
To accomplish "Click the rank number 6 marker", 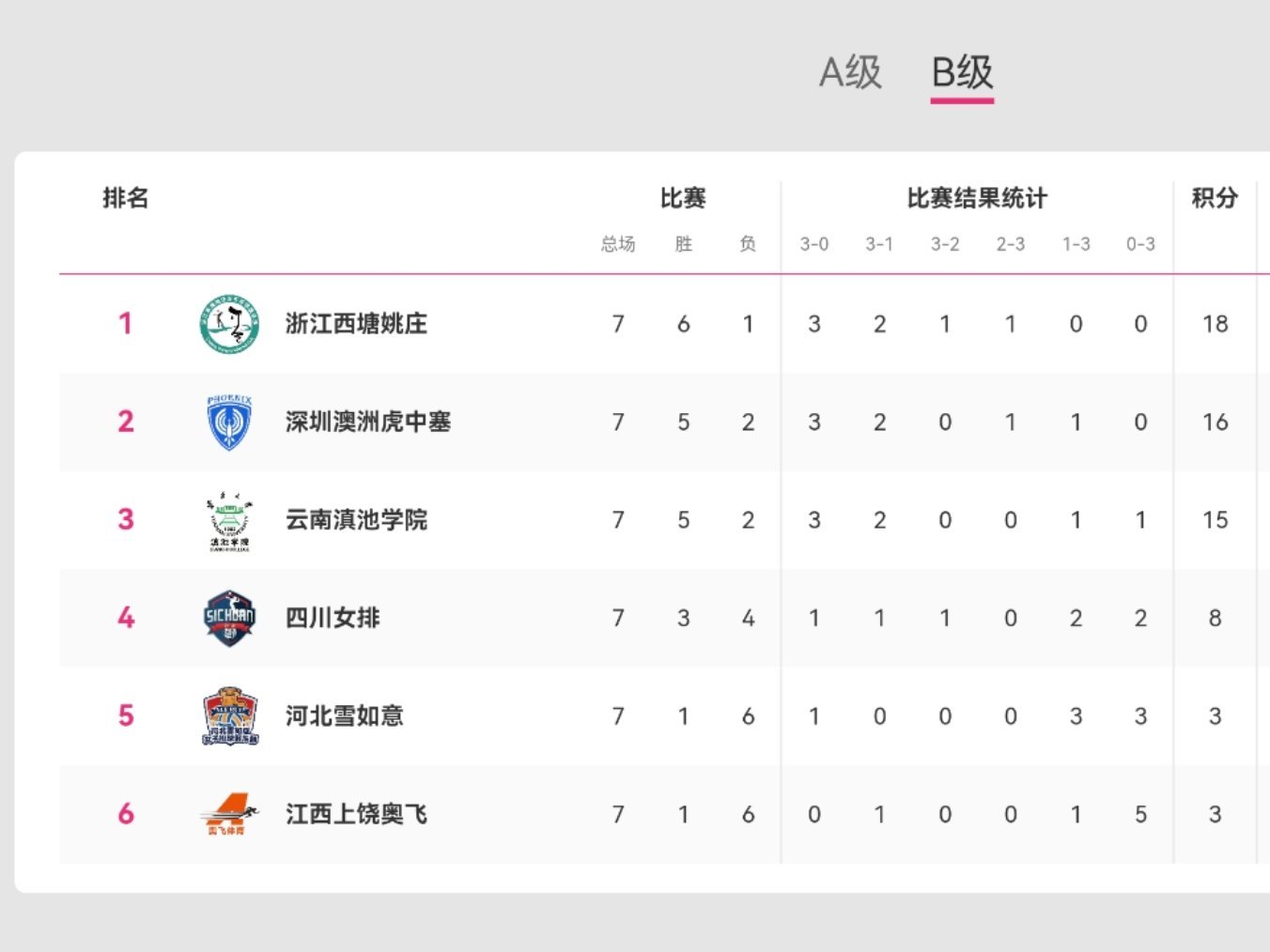I will 126,813.
